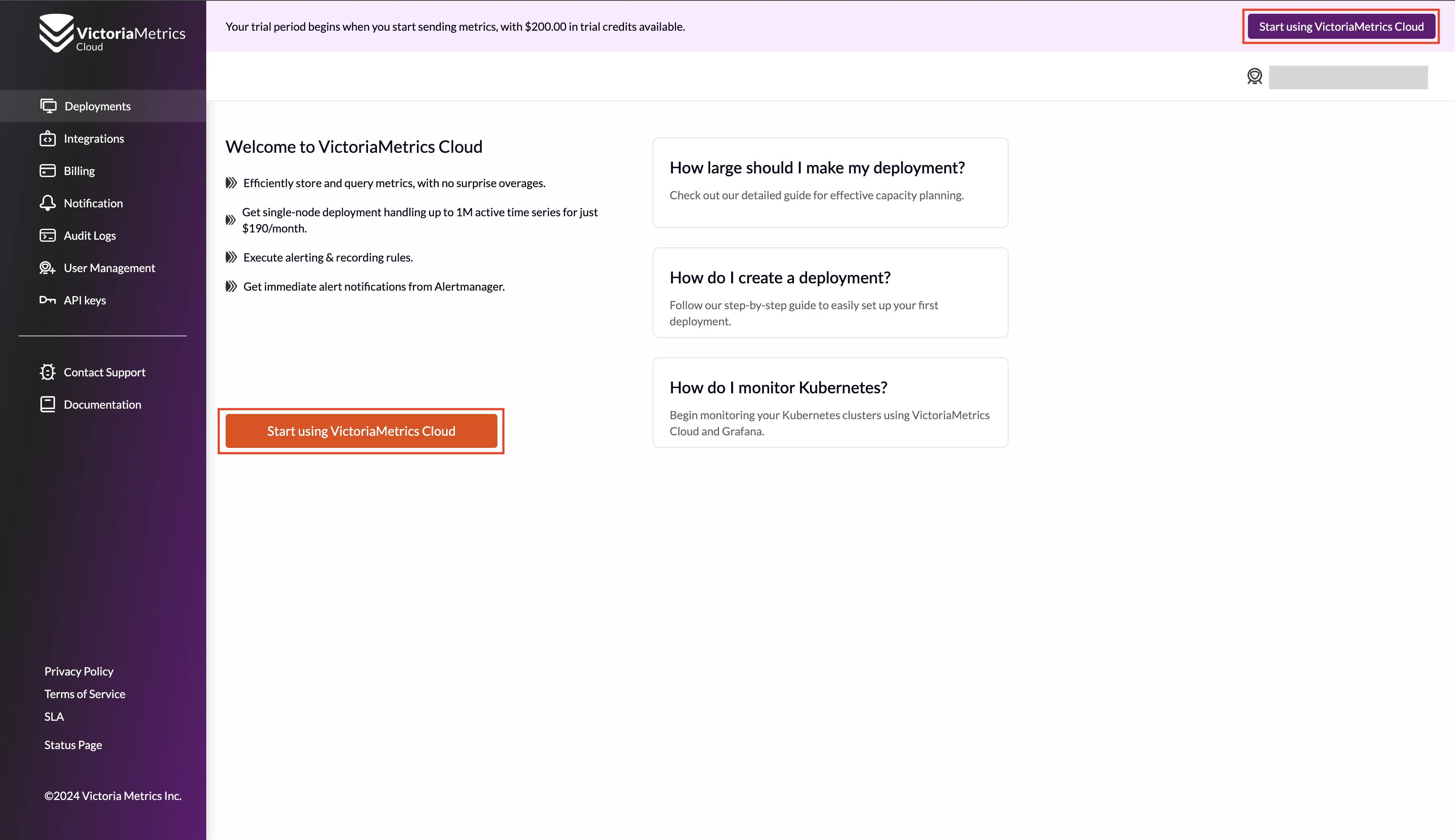Open 'How do I monitor Kubernetes?' card
The height and width of the screenshot is (840, 1455).
(831, 403)
